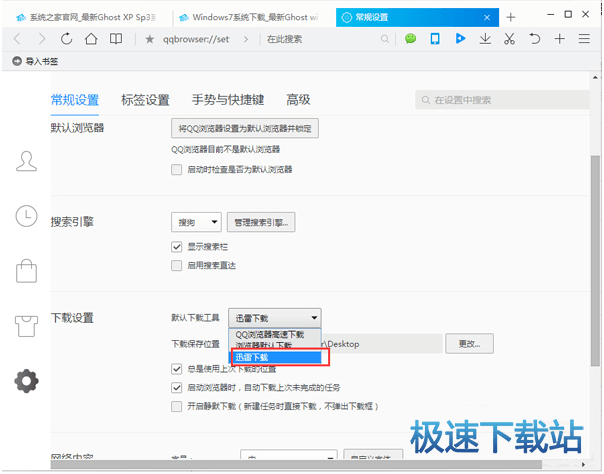Close the 常规设置 tab
This screenshot has height=474, width=604.
point(487,17)
